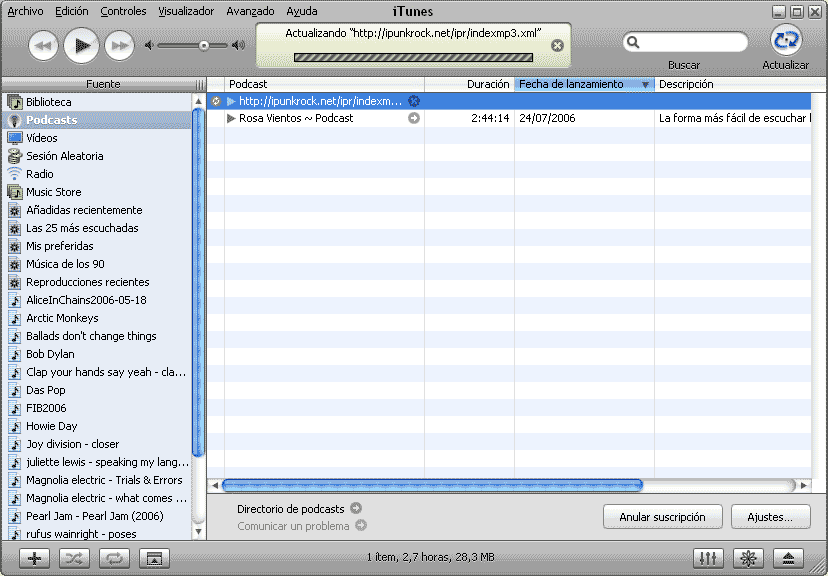The height and width of the screenshot is (576, 828).
Task: Select the Podcasts source
Action: point(98,120)
